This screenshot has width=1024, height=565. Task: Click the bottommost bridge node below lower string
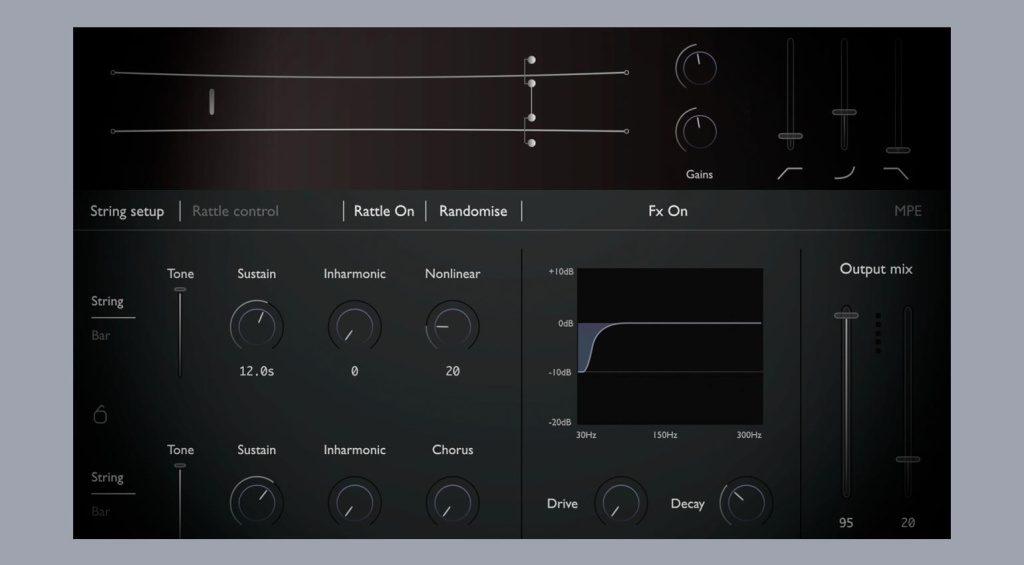(532, 143)
